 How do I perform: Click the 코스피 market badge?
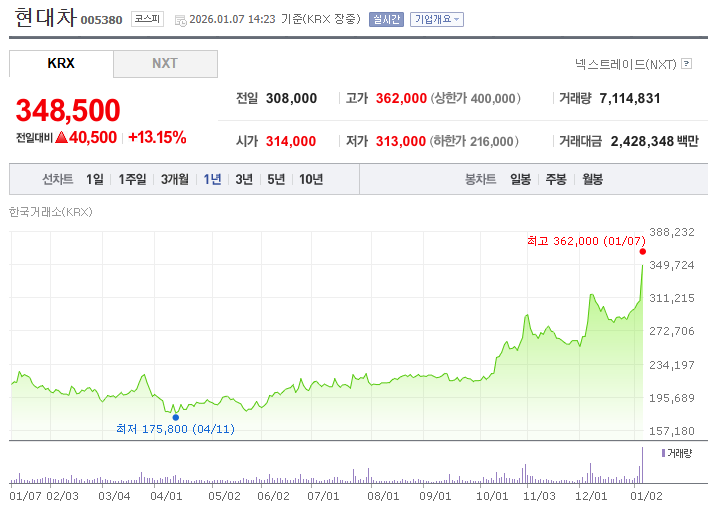147,19
